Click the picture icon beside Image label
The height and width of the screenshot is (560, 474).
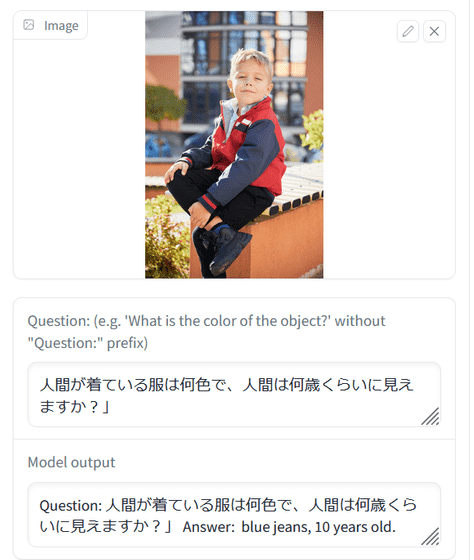tap(29, 25)
